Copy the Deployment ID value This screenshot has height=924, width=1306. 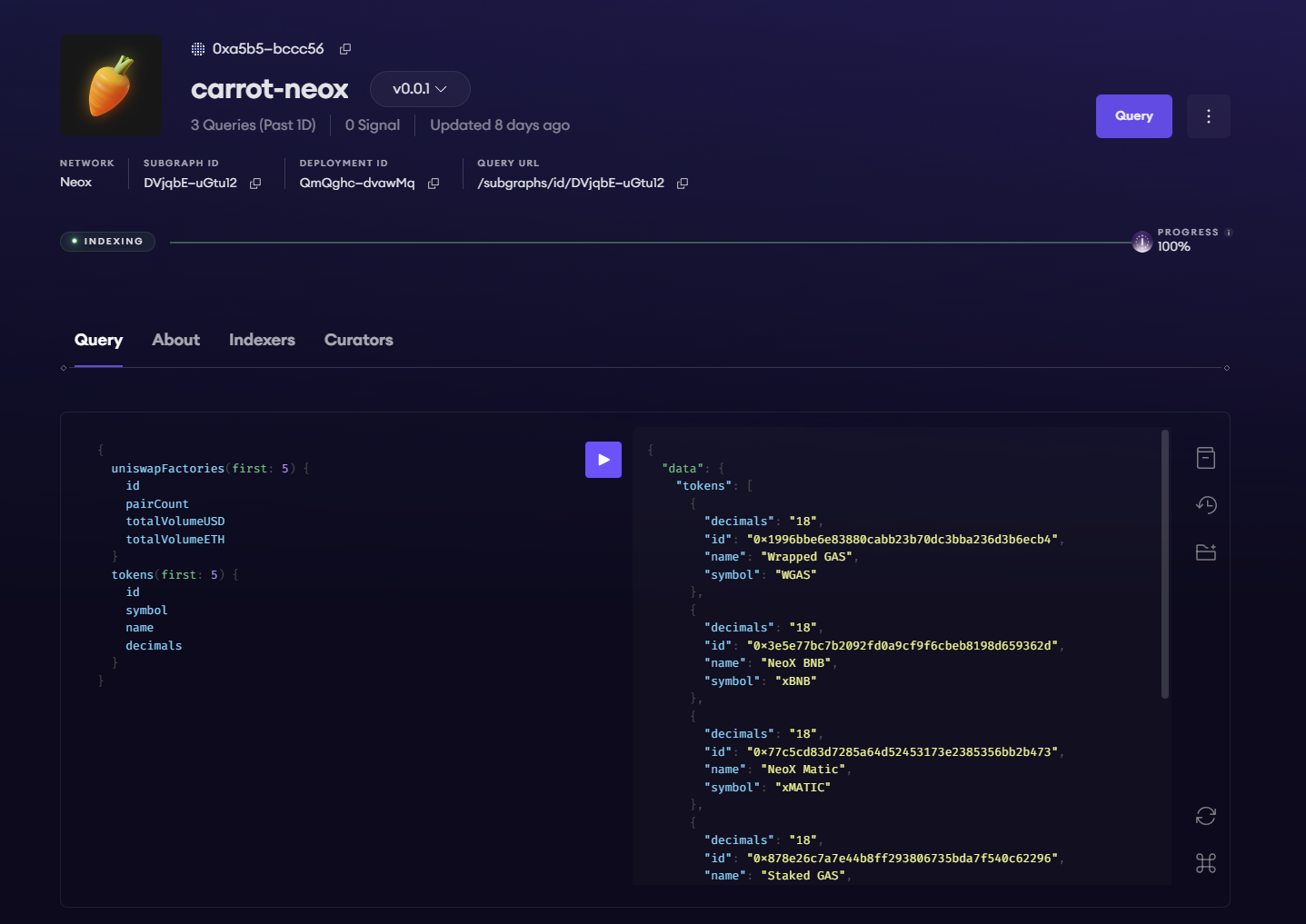pyautogui.click(x=434, y=184)
